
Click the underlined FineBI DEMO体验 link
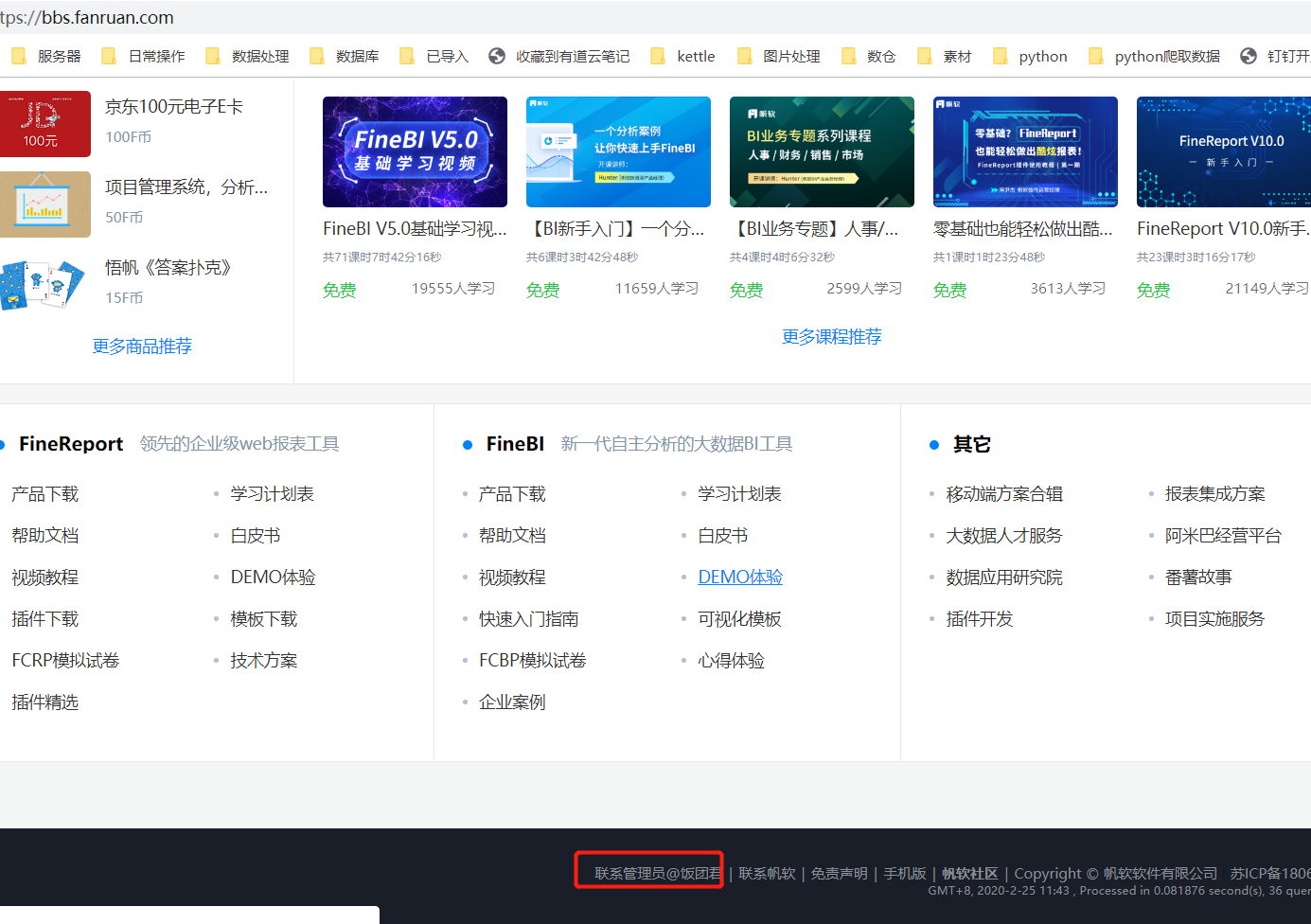740,577
